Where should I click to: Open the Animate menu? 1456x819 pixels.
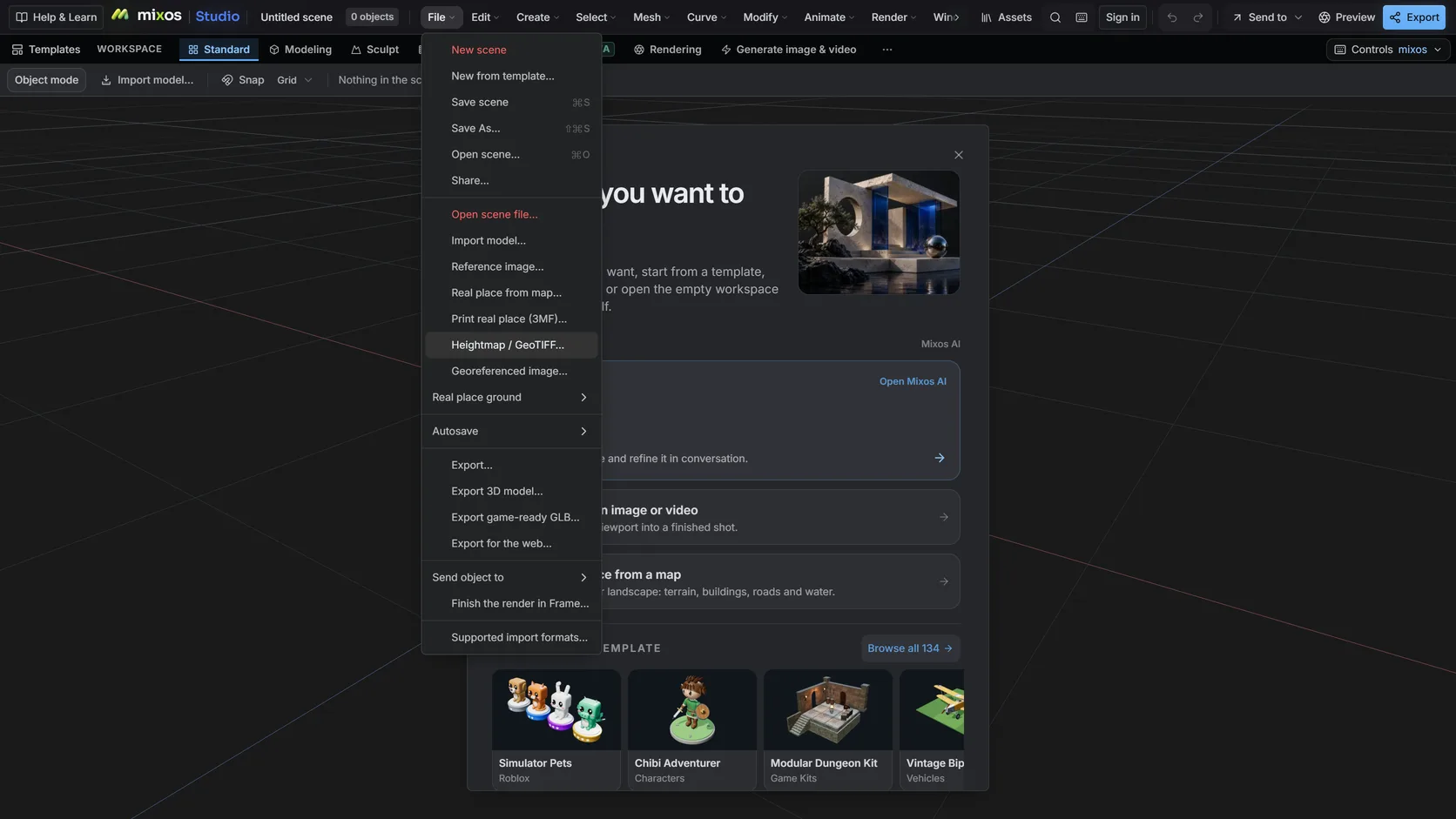pos(829,17)
